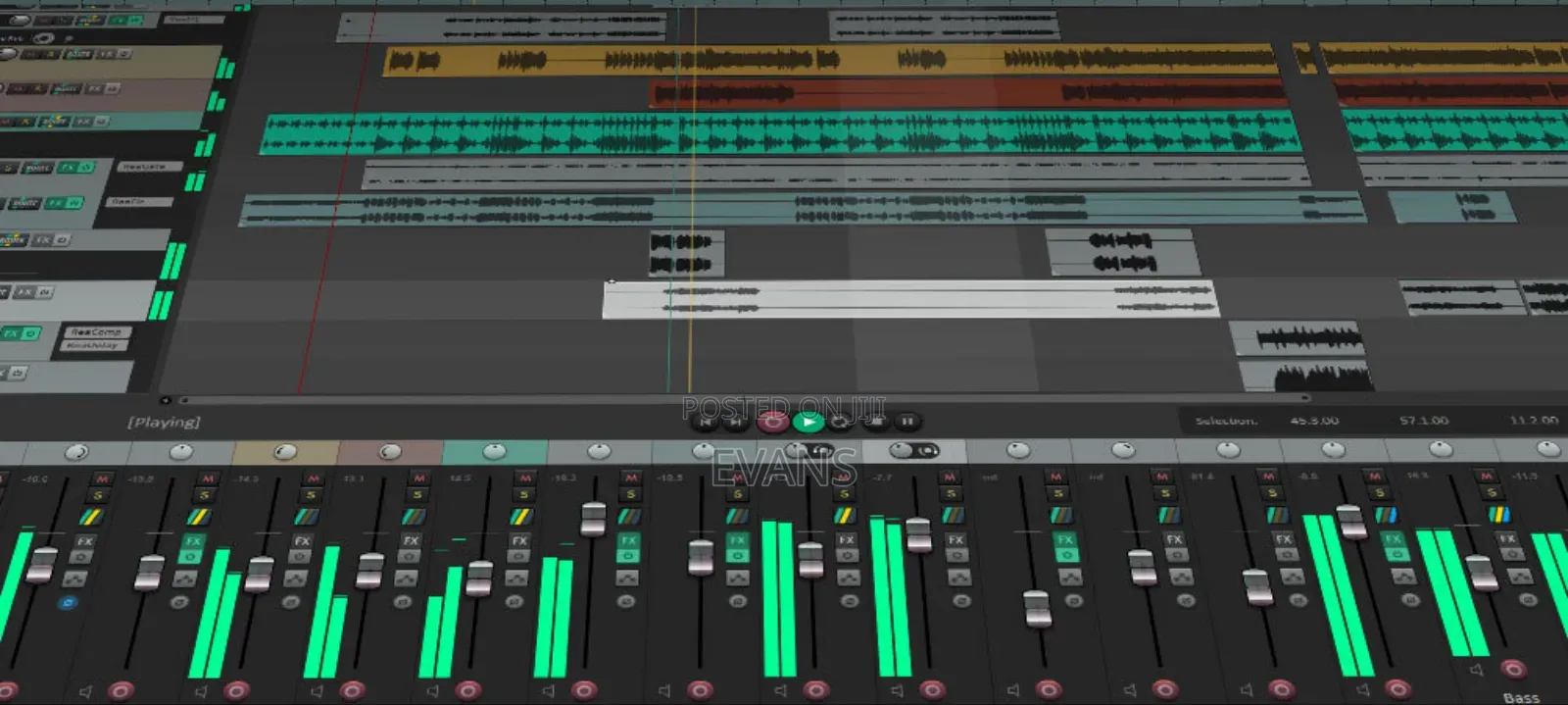Screen dimensions: 1568x705
Task: Solo the teal-strip mixer channel
Action: tap(523, 494)
